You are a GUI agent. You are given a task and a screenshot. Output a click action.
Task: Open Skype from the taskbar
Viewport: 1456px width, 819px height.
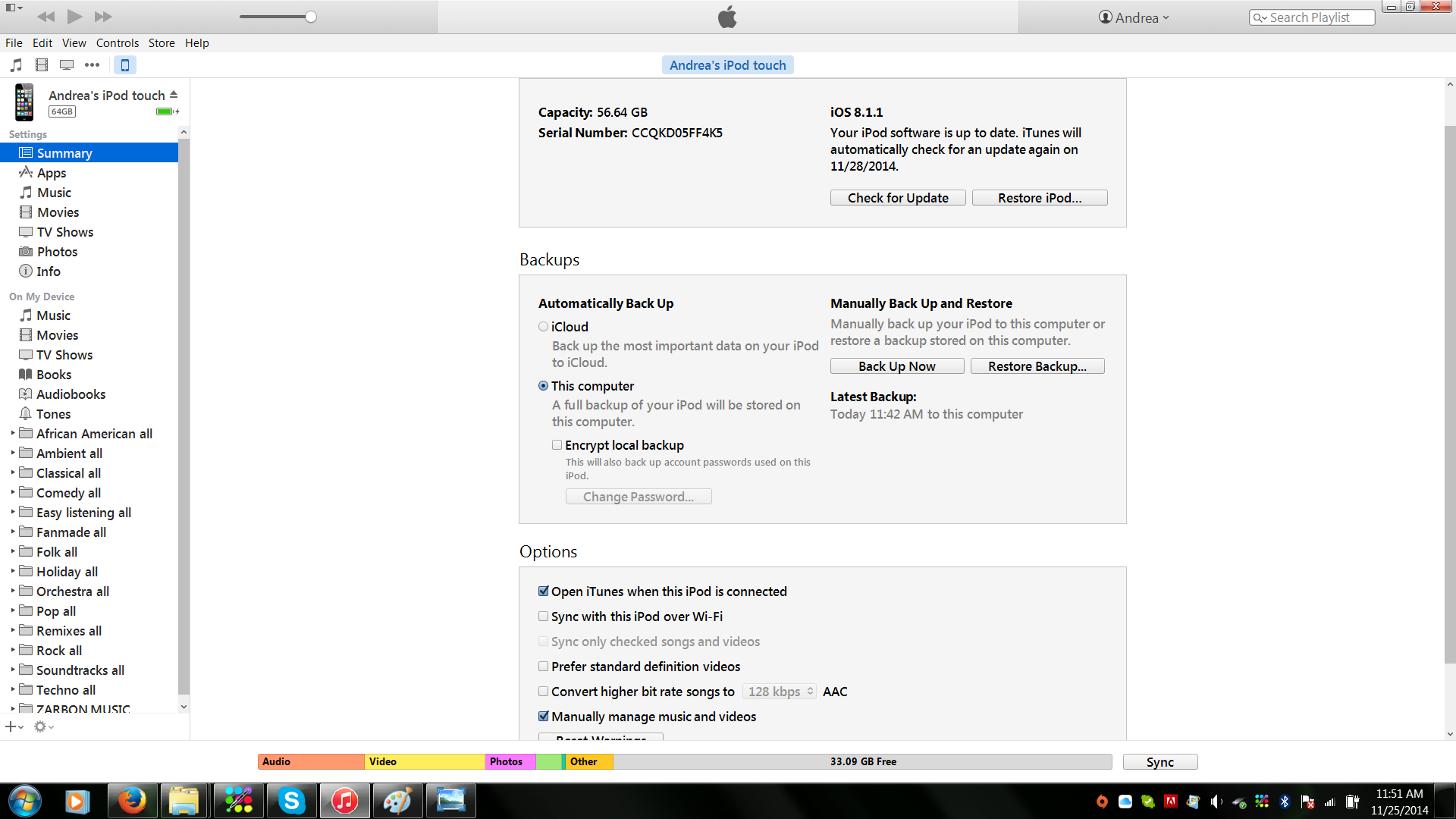coord(291,801)
